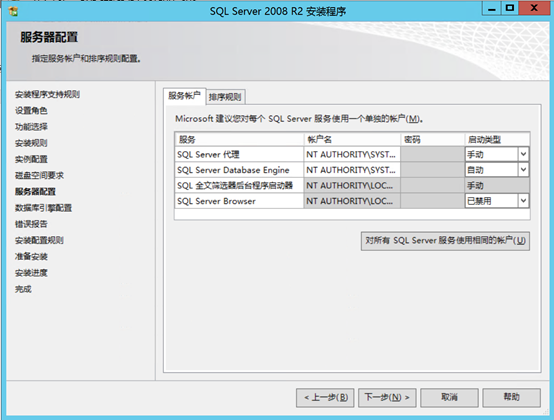This screenshot has width=554, height=420.
Task: Select 磁盘空间要求 step in sidebar
Action: 39,175
